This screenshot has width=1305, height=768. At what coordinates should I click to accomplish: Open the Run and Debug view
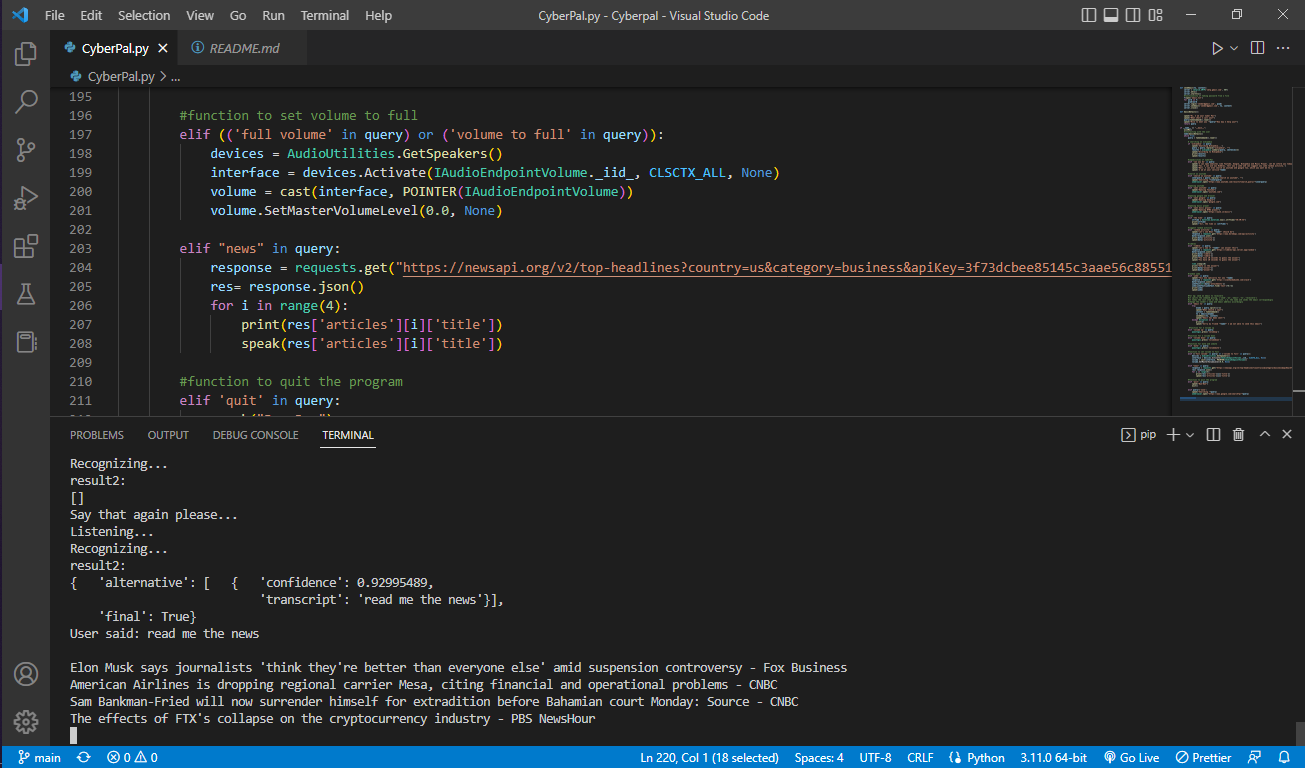point(26,198)
